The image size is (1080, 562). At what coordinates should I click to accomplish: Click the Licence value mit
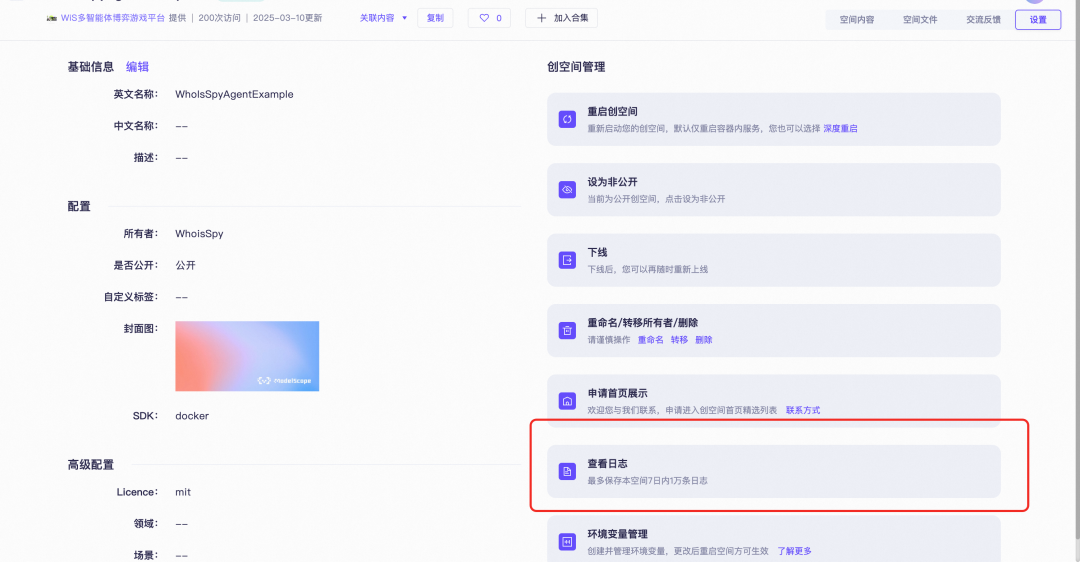click(183, 492)
